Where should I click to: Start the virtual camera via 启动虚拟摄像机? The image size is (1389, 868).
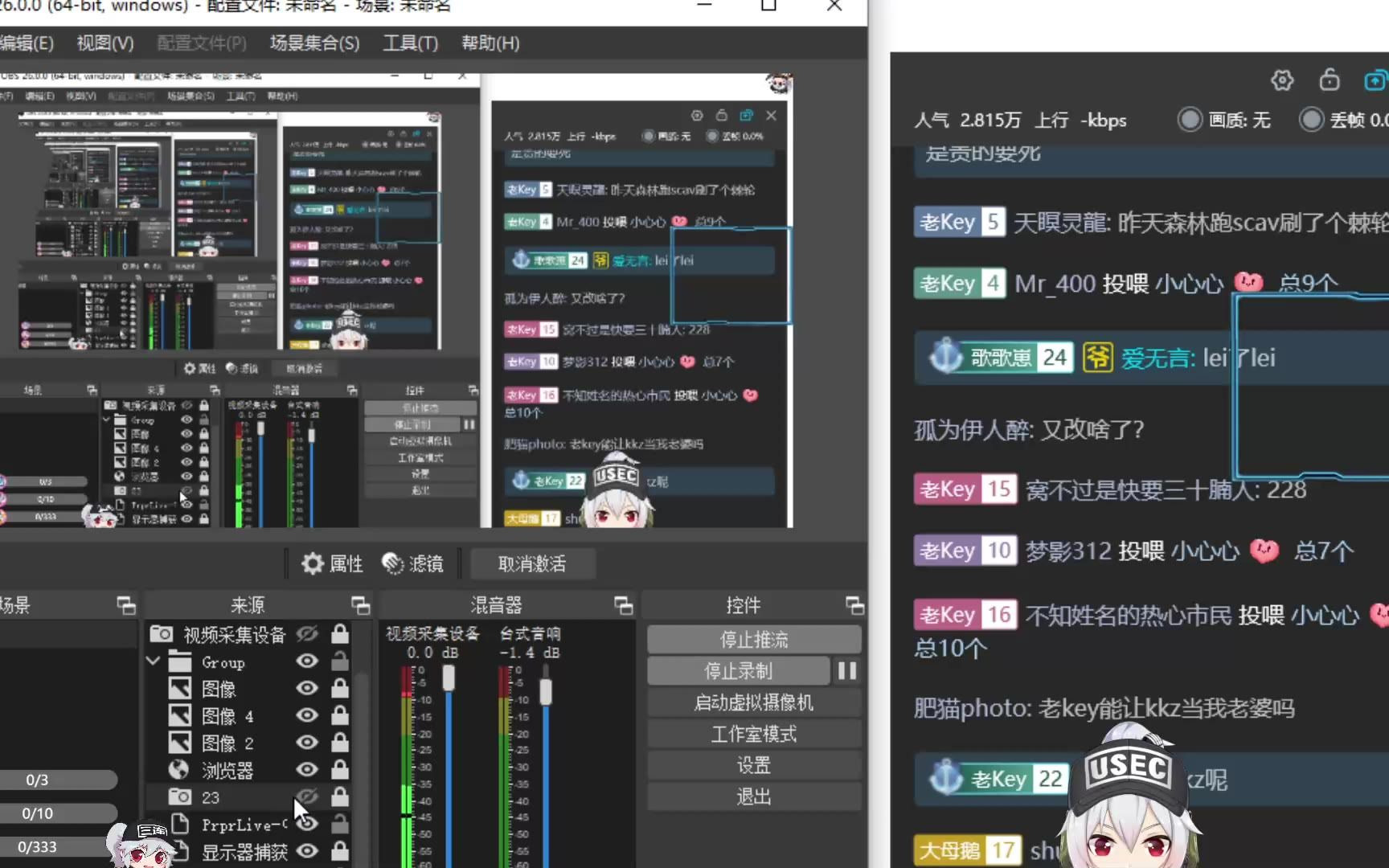click(x=753, y=702)
